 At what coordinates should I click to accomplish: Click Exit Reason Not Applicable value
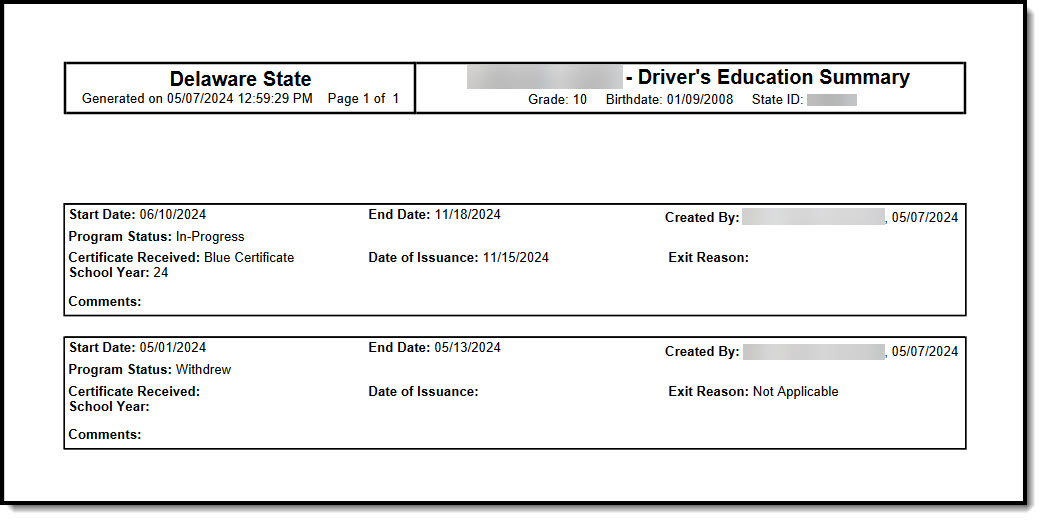(x=795, y=392)
